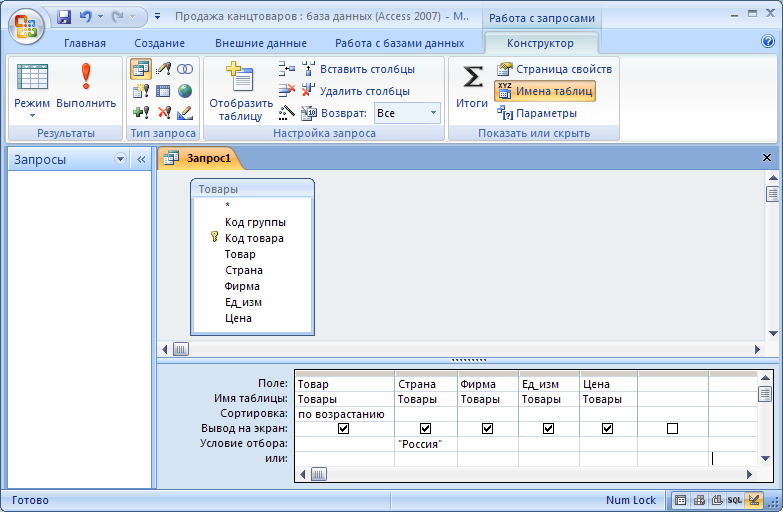Choose the Append query icon
This screenshot has width=783, height=512.
(141, 113)
